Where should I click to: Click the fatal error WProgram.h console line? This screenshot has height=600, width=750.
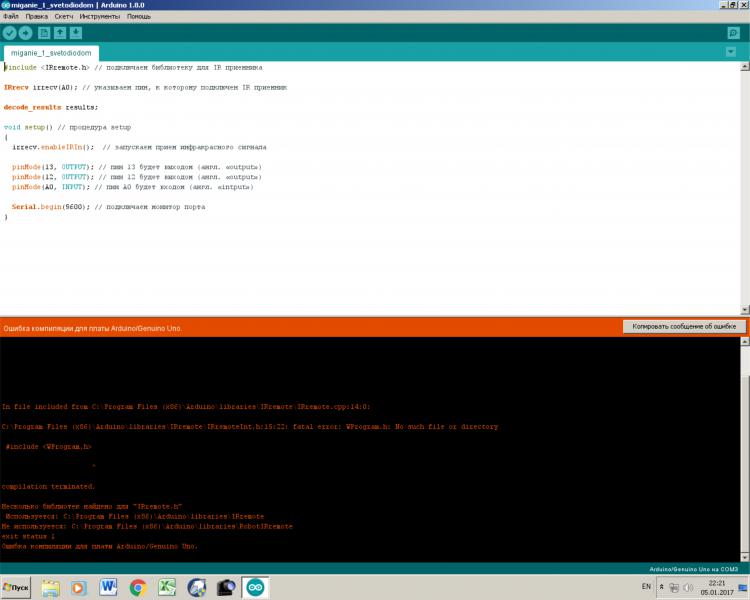click(250, 426)
